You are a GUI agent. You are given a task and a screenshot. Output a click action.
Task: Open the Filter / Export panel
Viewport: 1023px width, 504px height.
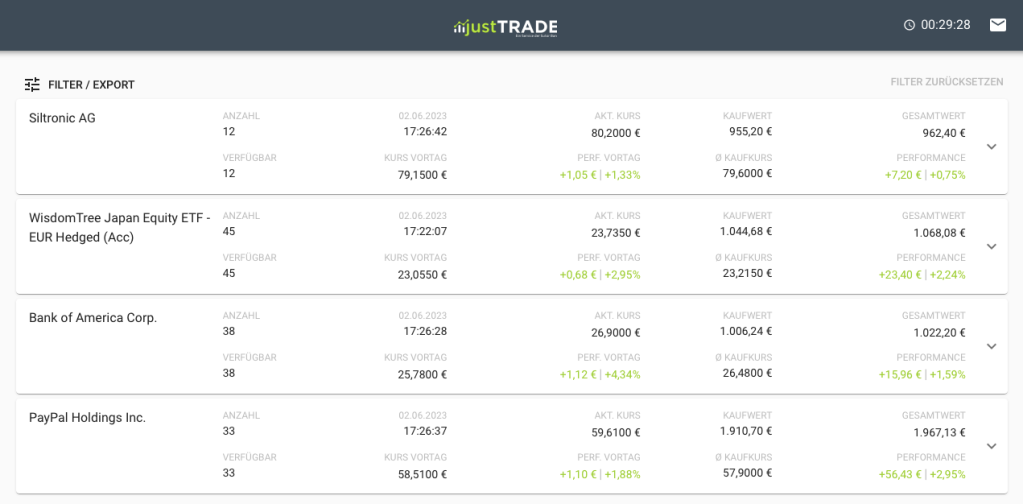point(90,85)
